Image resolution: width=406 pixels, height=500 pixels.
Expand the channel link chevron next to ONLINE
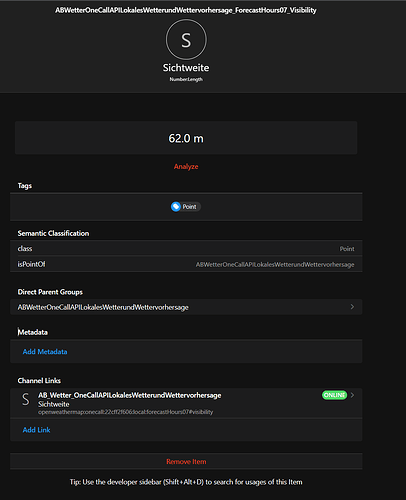pos(352,395)
